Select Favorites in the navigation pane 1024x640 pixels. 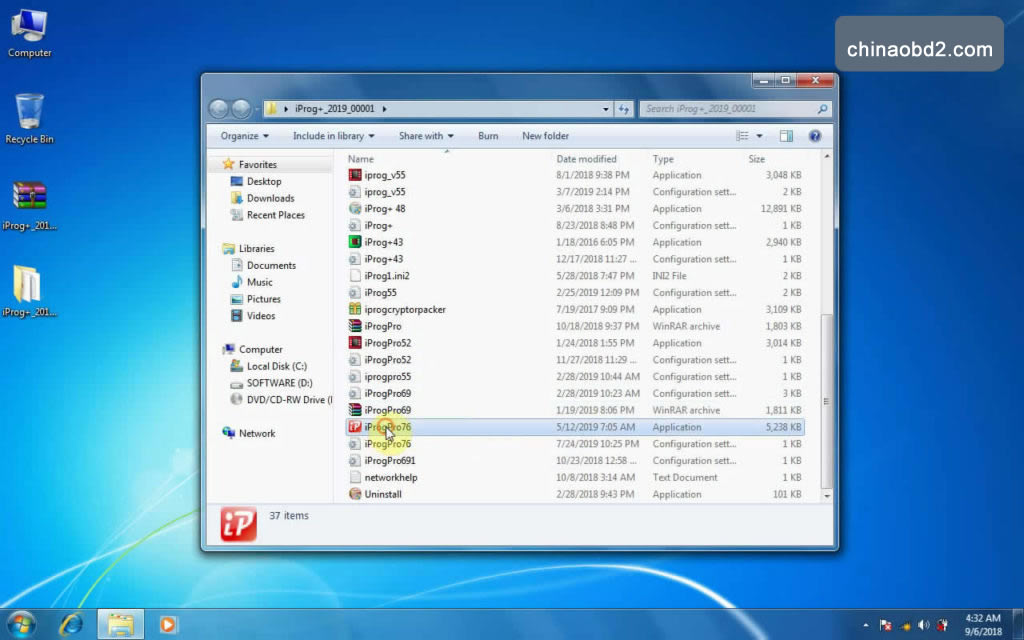(x=257, y=165)
